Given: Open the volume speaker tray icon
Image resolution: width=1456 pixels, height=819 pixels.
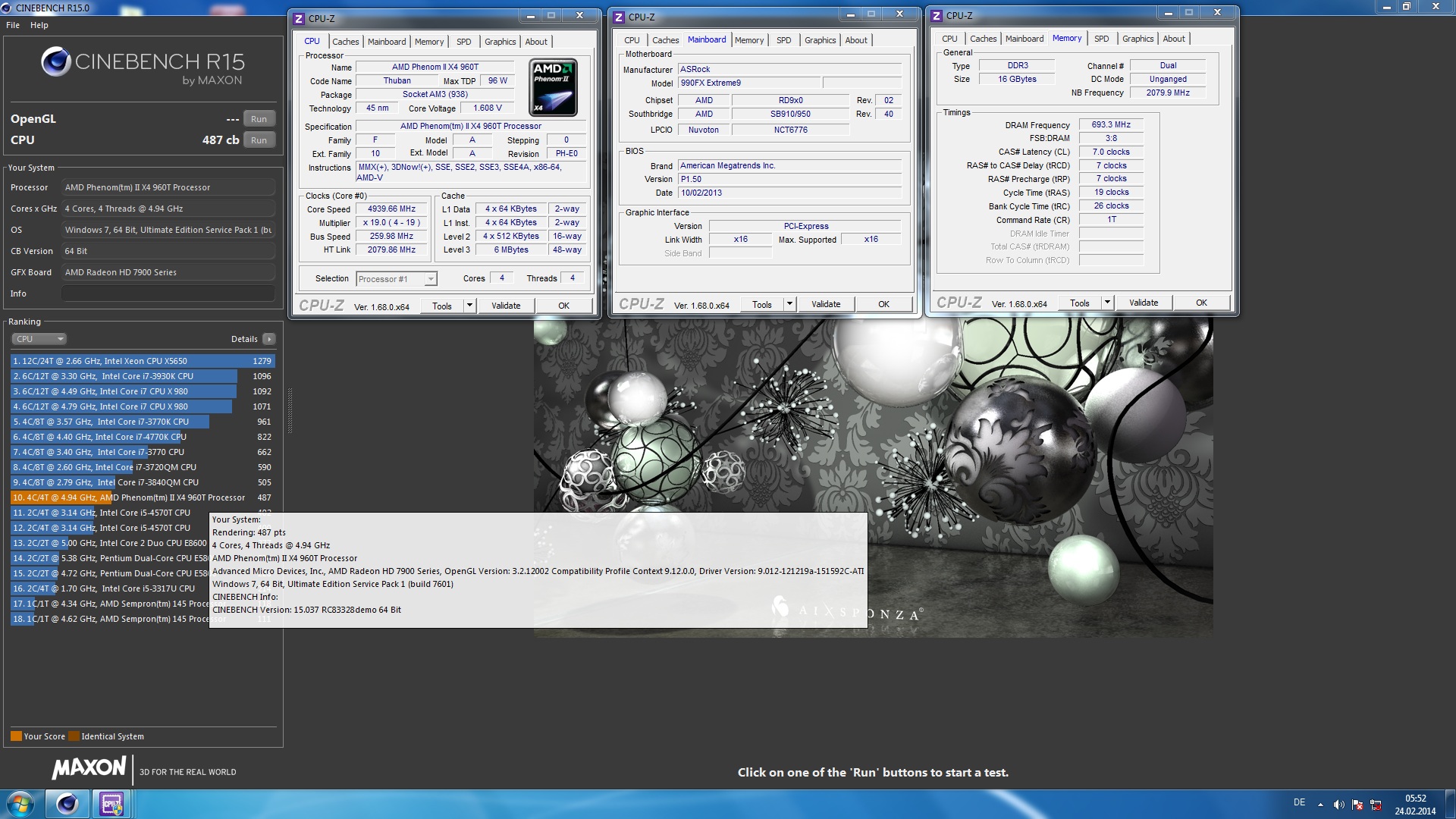Looking at the screenshot, I should coord(1338,805).
